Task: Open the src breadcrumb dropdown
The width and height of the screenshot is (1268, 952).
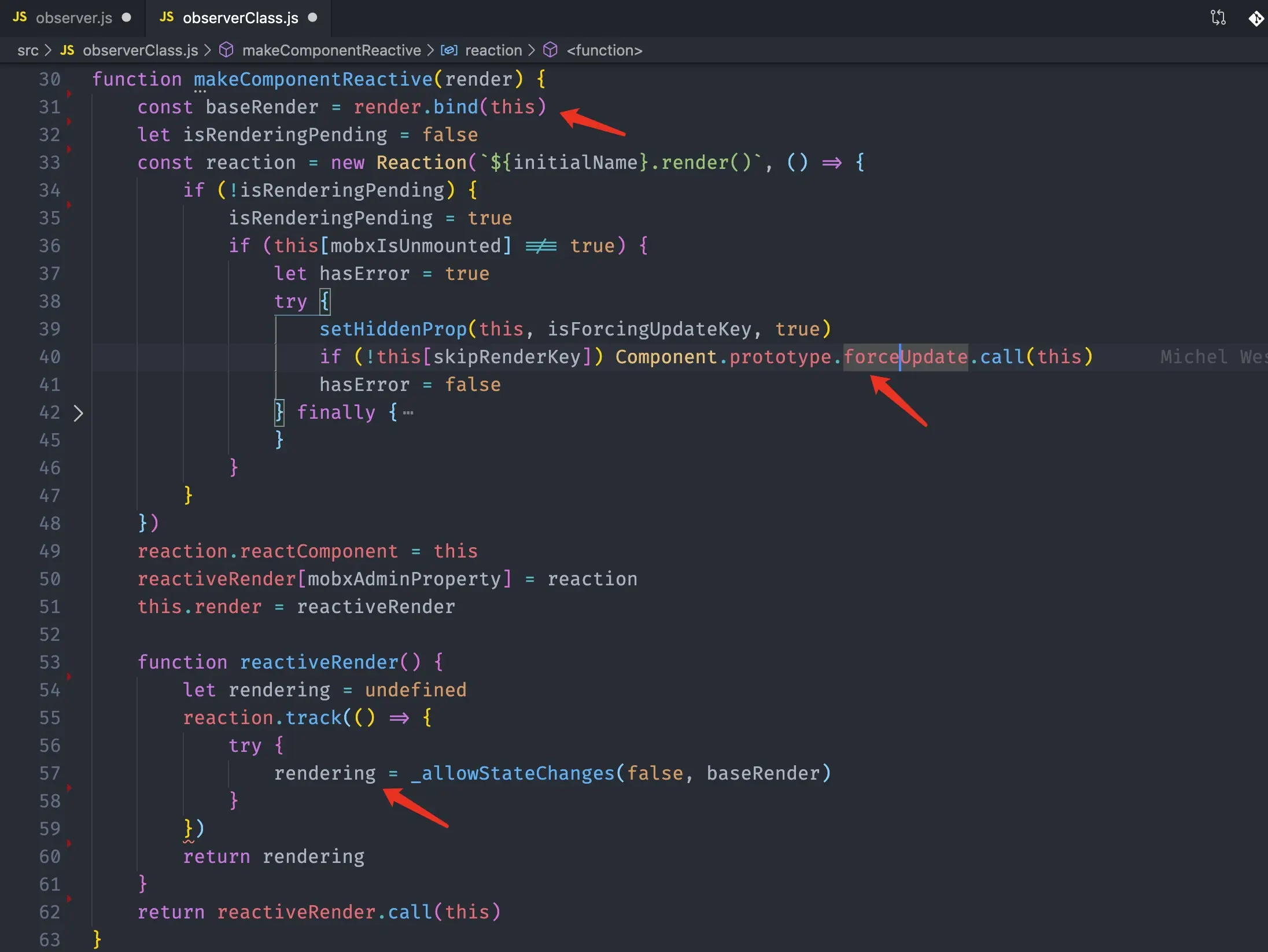Action: (28, 50)
